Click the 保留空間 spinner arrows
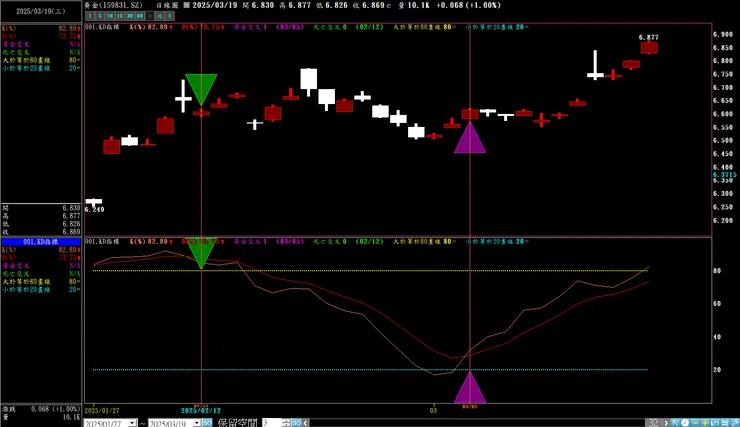Image resolution: width=740 pixels, height=427 pixels. click(286, 423)
